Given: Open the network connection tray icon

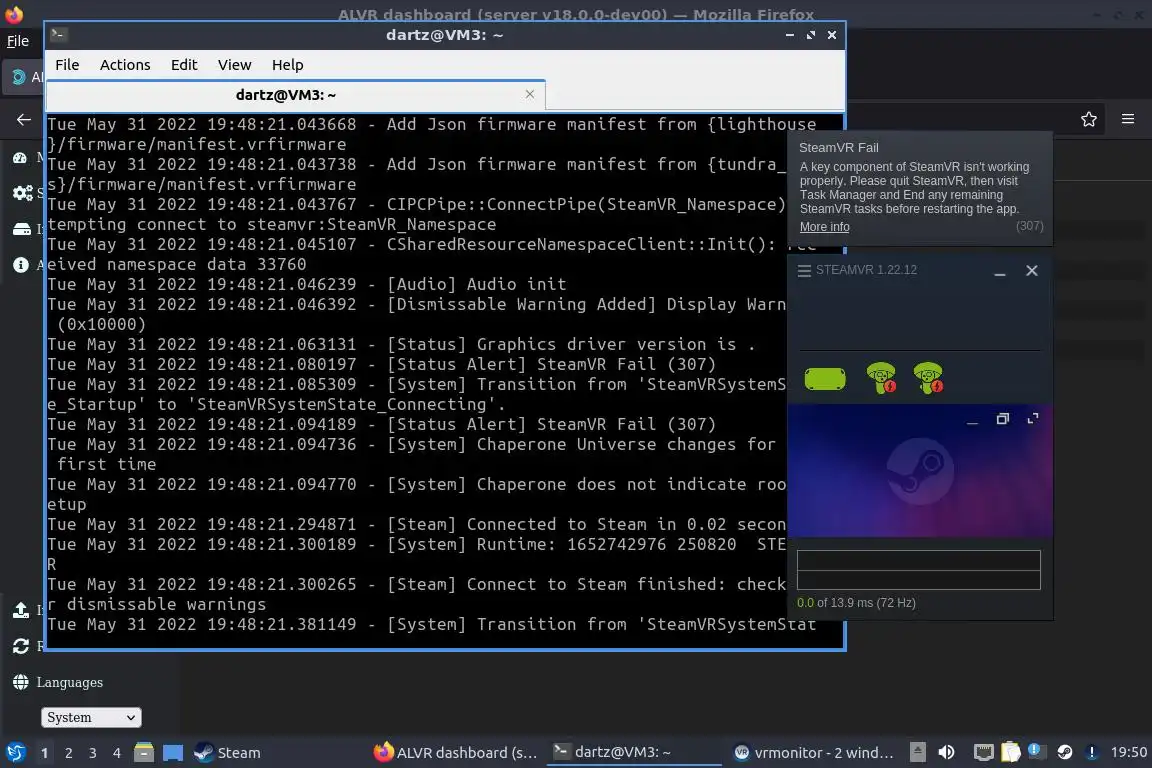Looking at the screenshot, I should [983, 752].
